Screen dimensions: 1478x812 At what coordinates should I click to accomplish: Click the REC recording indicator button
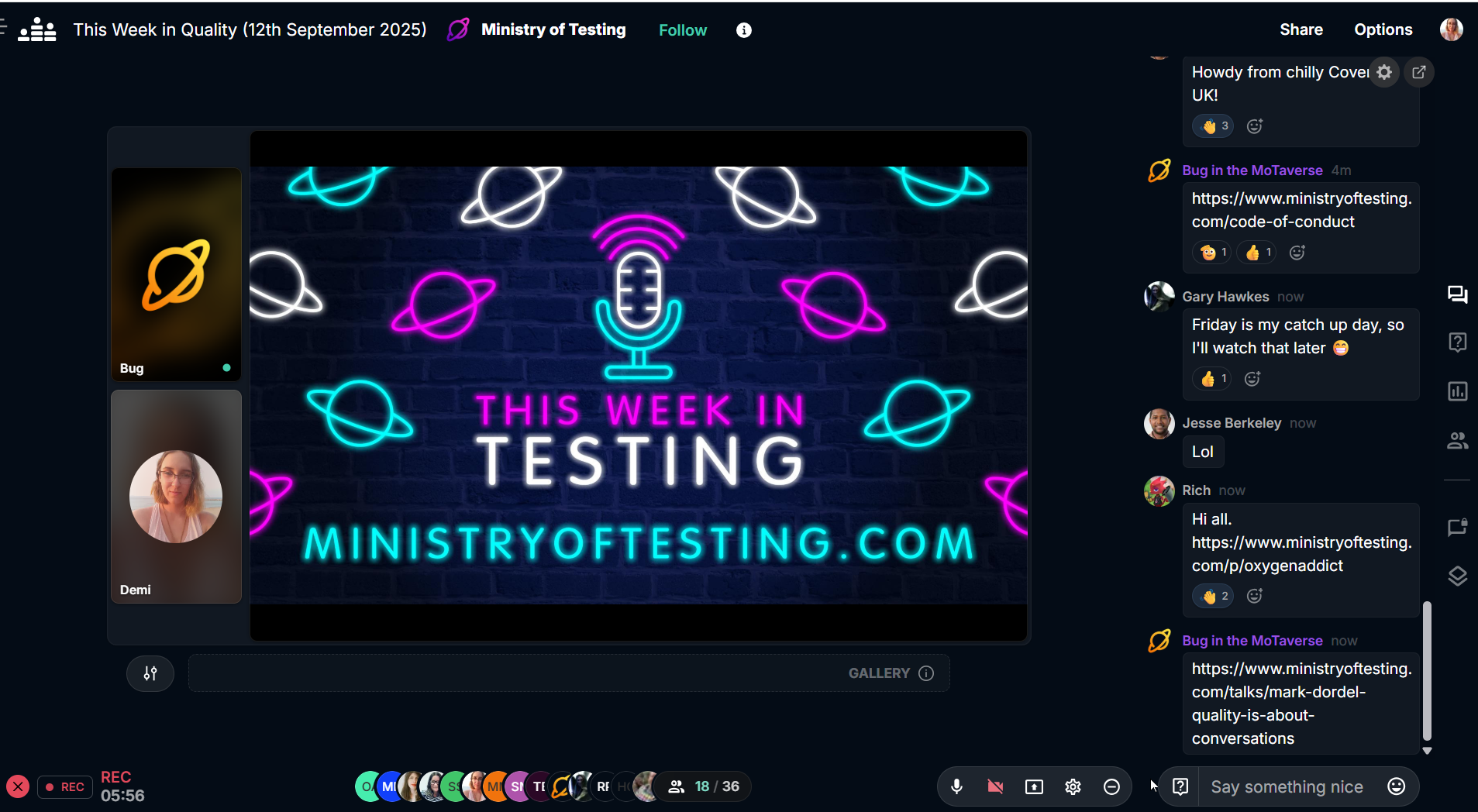pyautogui.click(x=65, y=787)
